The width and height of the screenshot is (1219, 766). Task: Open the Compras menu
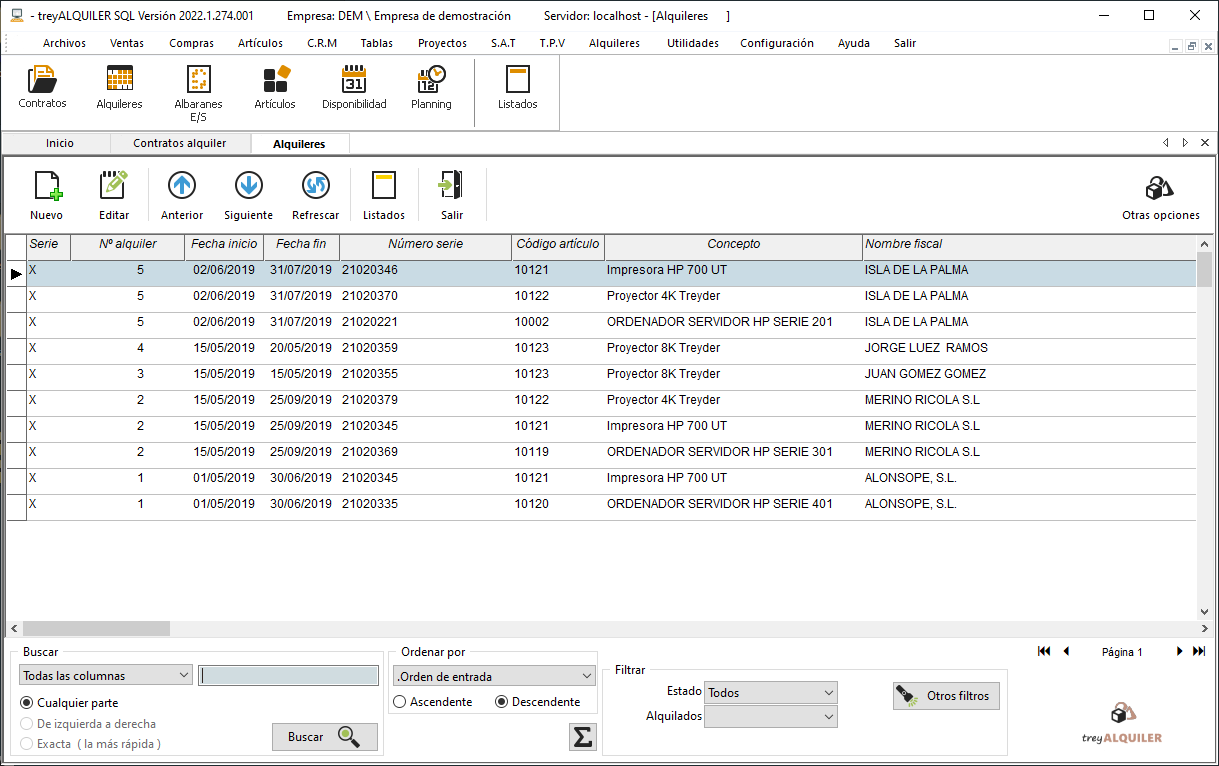coord(191,43)
